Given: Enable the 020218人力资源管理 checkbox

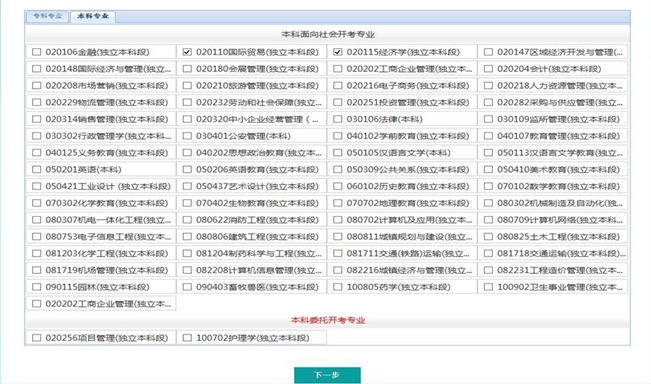Looking at the screenshot, I should (489, 86).
